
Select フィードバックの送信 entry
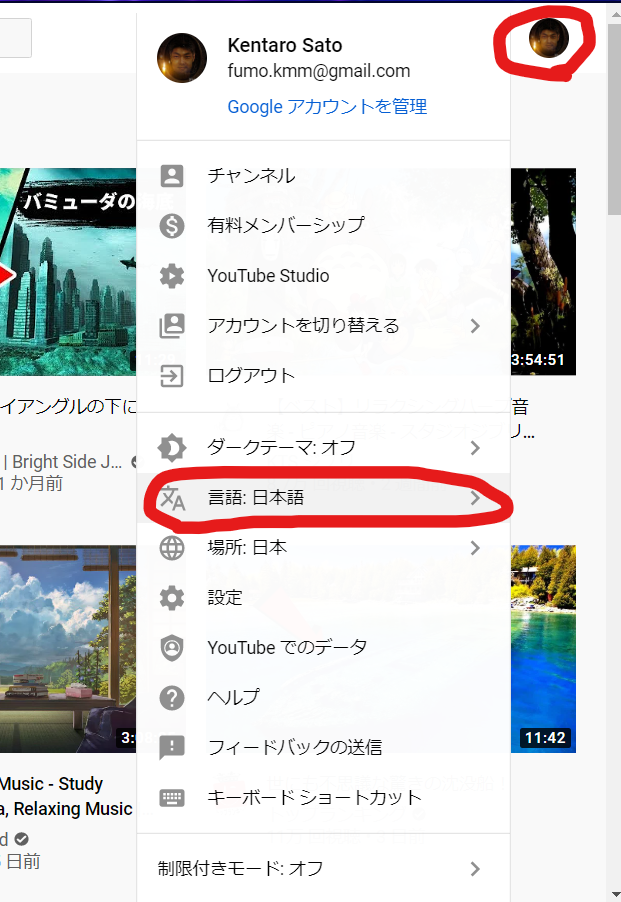pos(323,748)
